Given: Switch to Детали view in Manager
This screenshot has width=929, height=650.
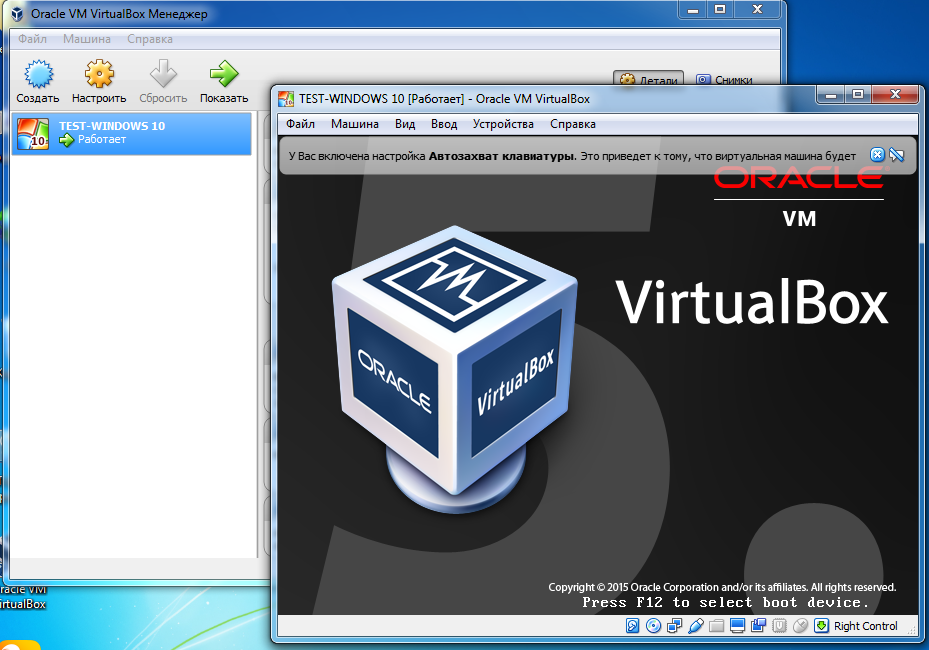Looking at the screenshot, I should 648,79.
